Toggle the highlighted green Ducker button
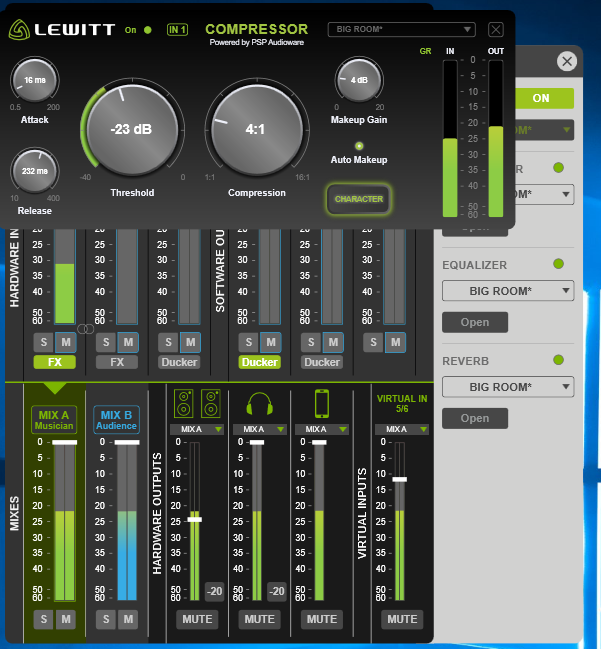Screen dimensions: 601x649 click(x=260, y=362)
